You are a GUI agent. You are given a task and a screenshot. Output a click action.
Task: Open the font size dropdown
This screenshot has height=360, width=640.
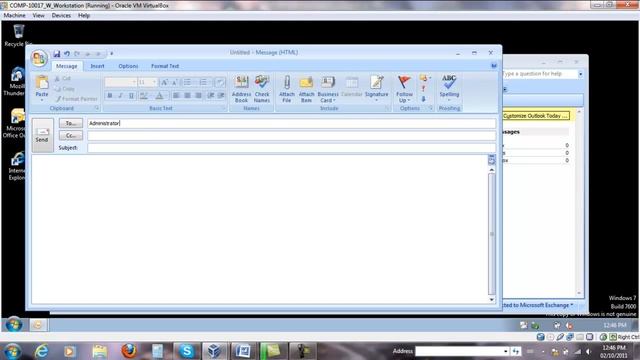(x=154, y=82)
